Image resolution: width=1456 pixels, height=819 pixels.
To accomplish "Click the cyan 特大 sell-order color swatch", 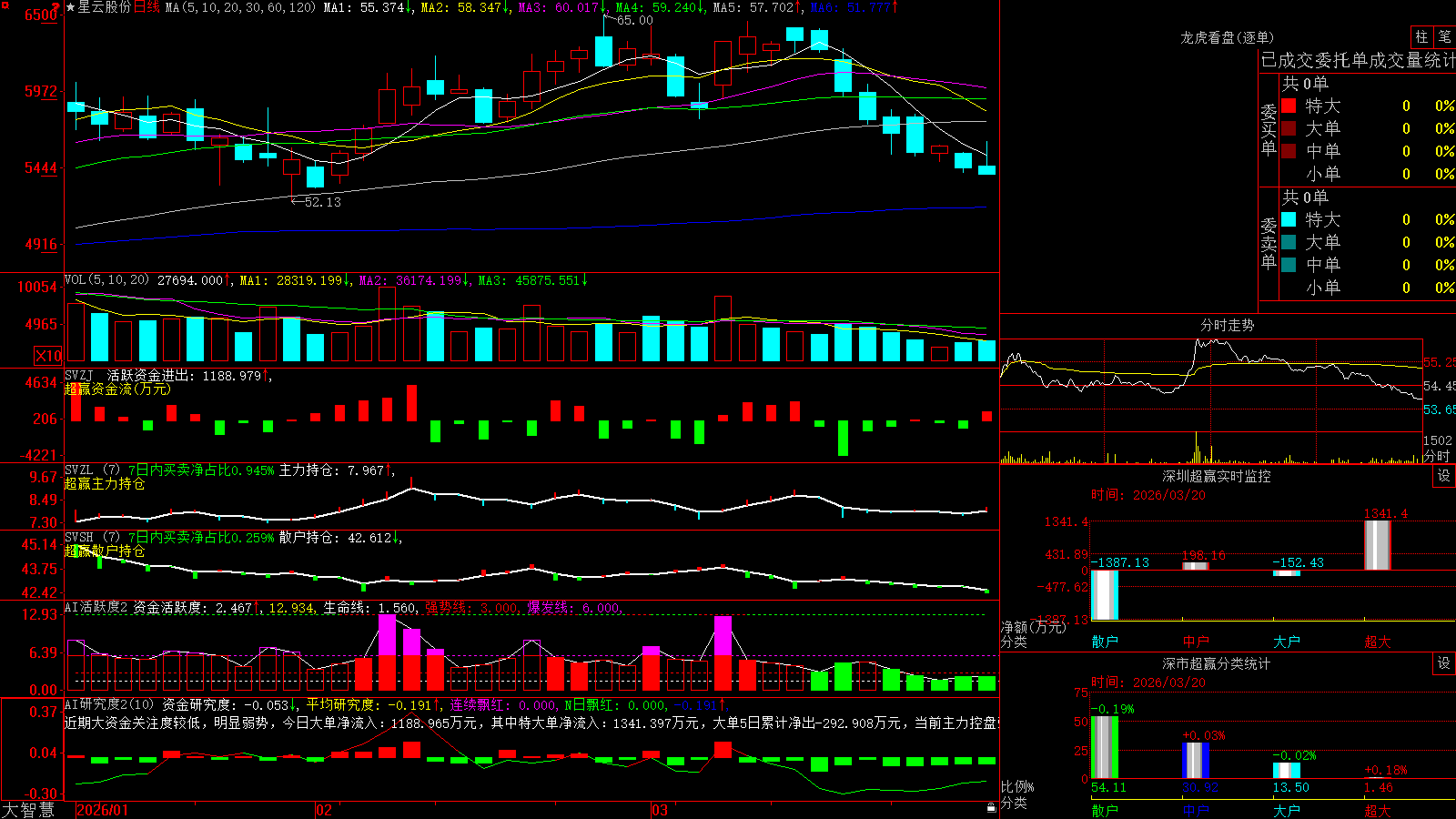I will click(x=1289, y=219).
